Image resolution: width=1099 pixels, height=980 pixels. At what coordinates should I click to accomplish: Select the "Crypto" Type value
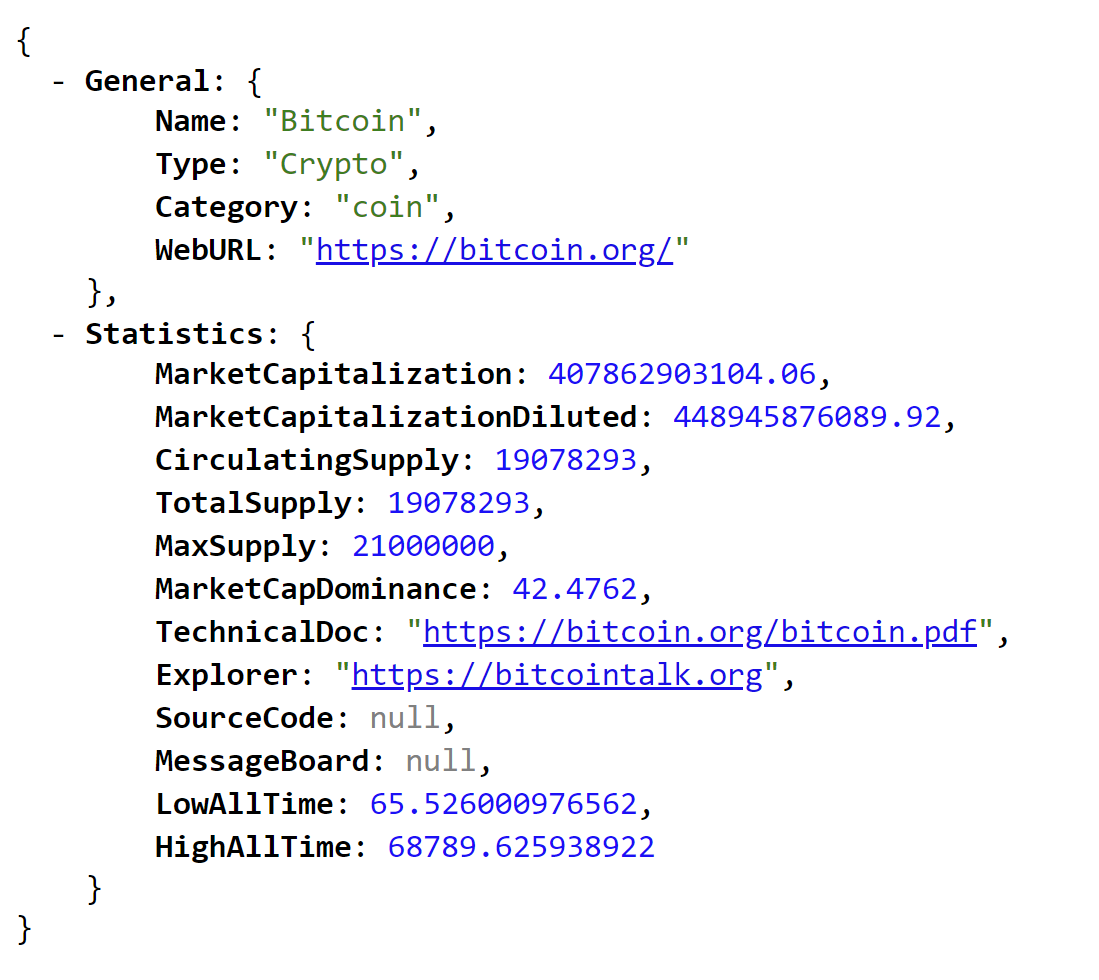pos(334,164)
